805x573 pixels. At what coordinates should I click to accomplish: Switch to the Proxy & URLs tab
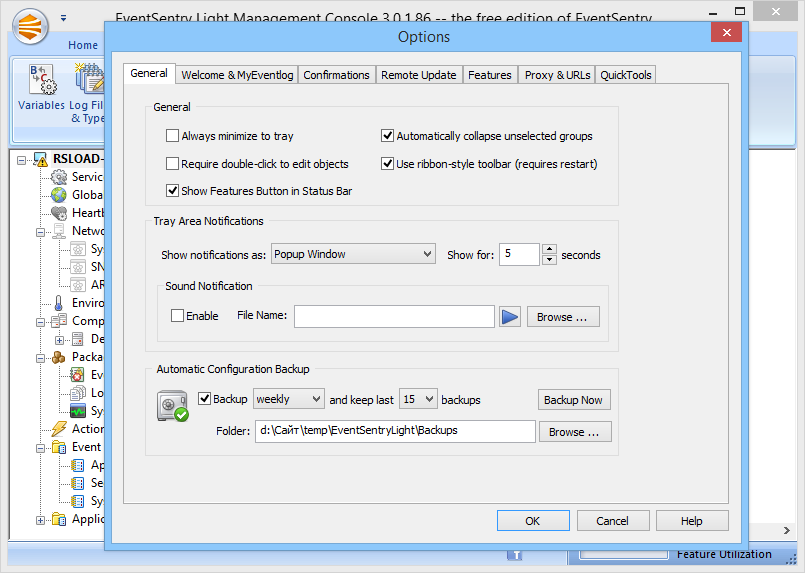click(557, 75)
